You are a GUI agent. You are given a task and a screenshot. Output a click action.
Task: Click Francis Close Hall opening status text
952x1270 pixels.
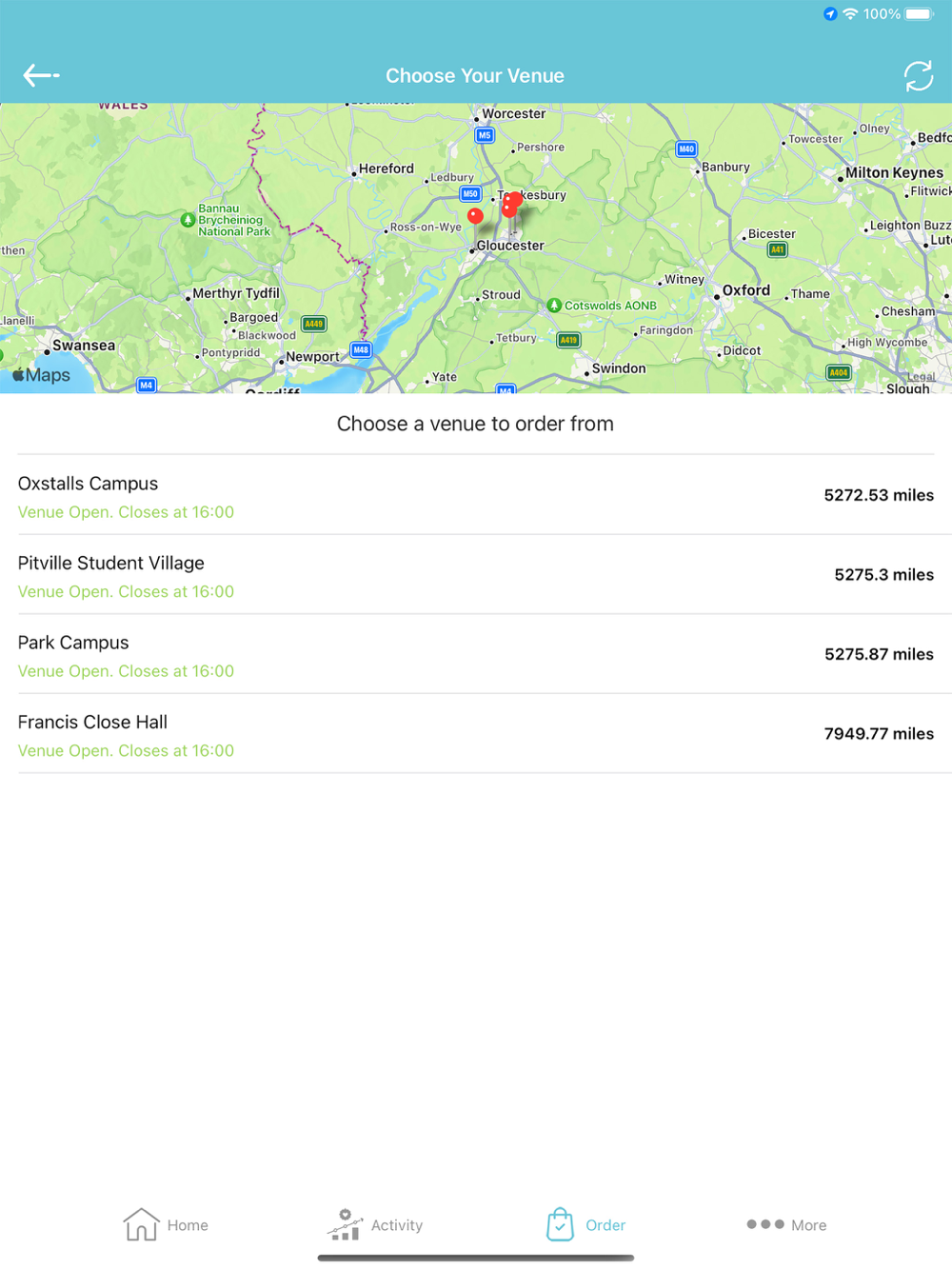126,751
